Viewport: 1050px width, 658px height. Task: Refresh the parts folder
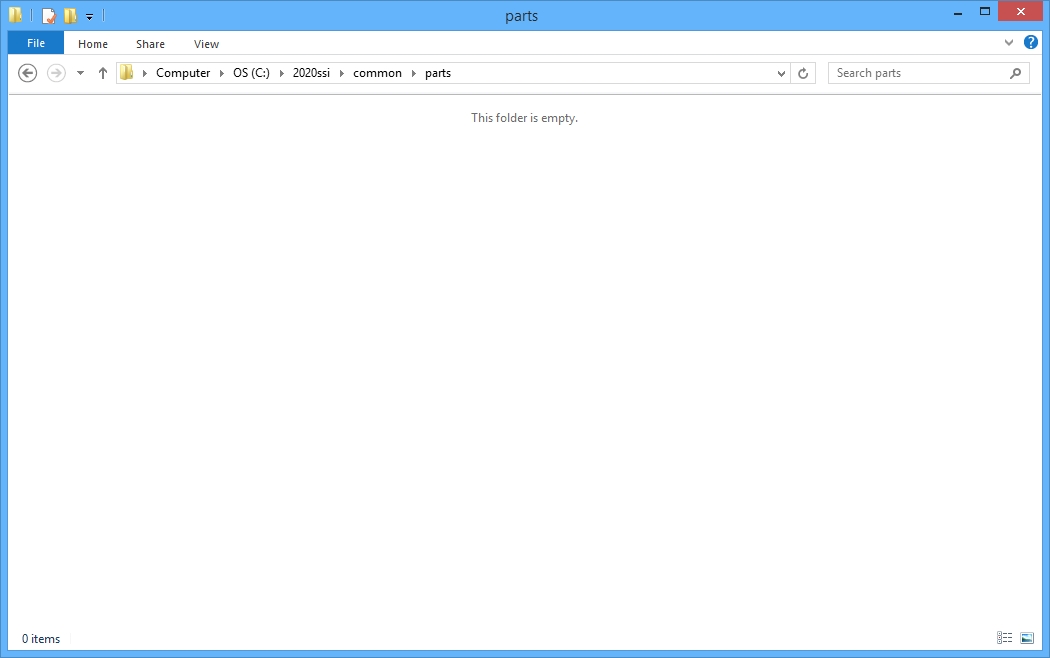tap(803, 73)
